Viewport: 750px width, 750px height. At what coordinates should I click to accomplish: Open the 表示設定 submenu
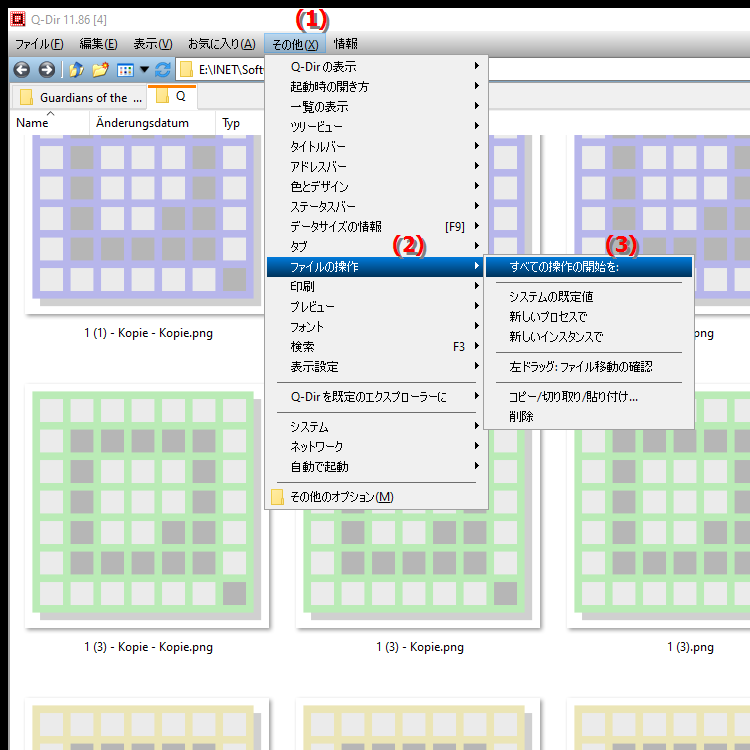click(x=375, y=367)
